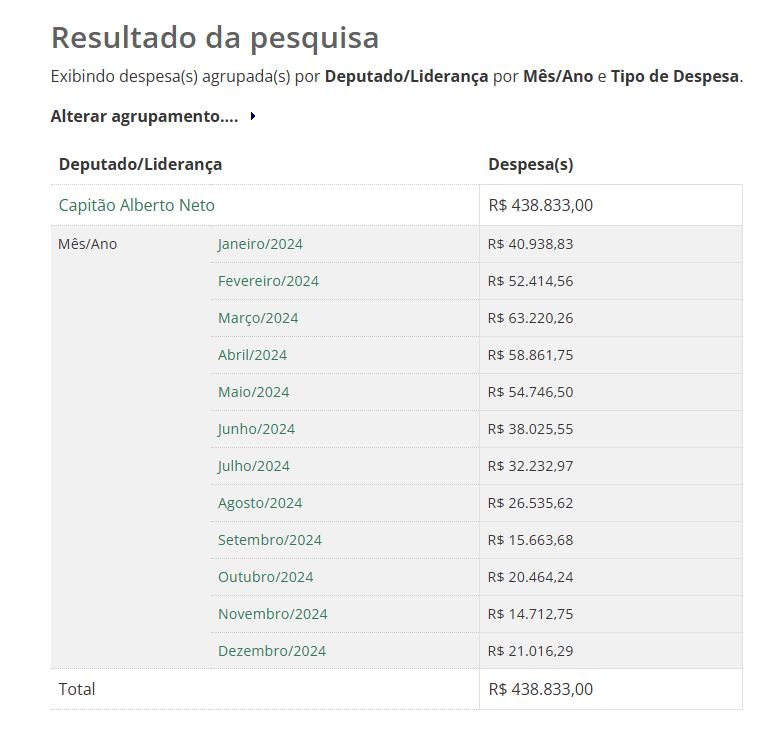Viewport: 764px width, 730px height.
Task: Open the Fevereiro/2024 expenses link
Action: click(x=268, y=281)
